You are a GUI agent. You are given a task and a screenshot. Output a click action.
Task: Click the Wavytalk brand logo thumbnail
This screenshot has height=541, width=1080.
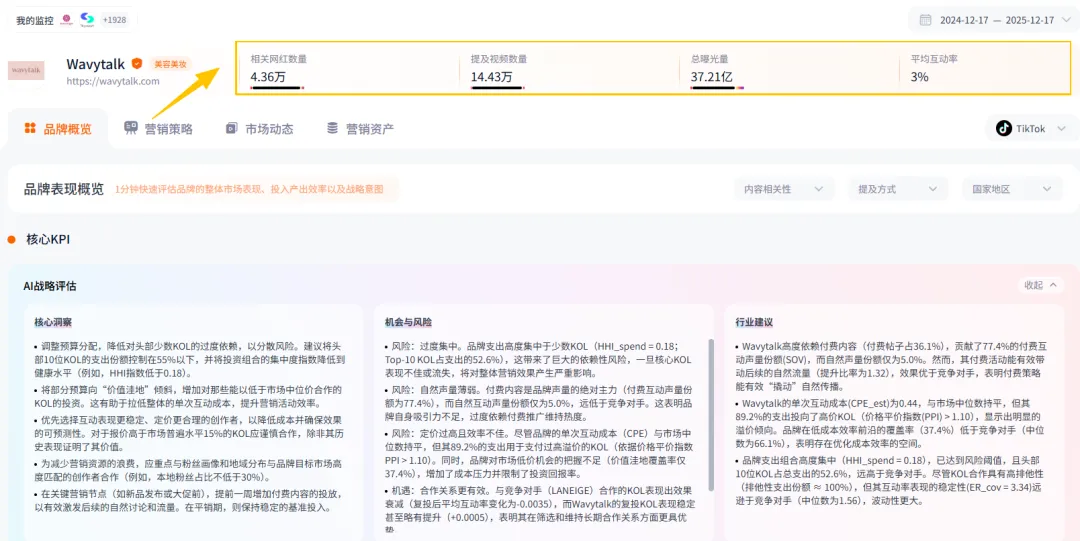[x=26, y=71]
